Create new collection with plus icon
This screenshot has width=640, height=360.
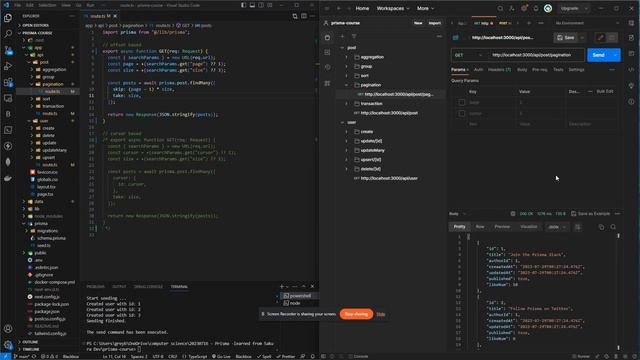pos(342,36)
